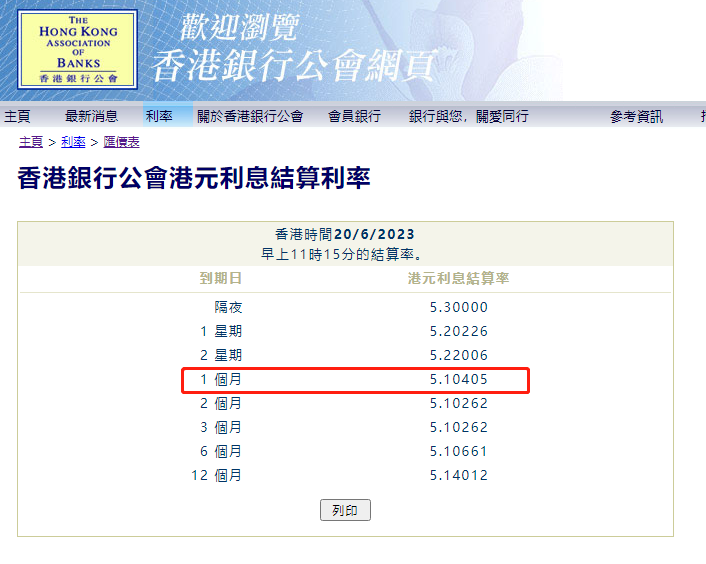Select the highlighted 1 個月 rate 5.10405
The height and width of the screenshot is (564, 706).
458,380
